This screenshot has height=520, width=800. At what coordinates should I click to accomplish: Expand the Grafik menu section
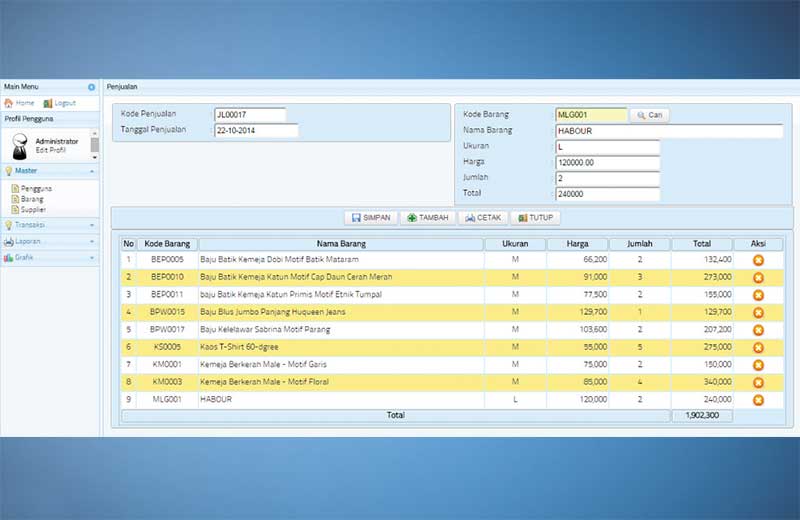click(x=50, y=257)
